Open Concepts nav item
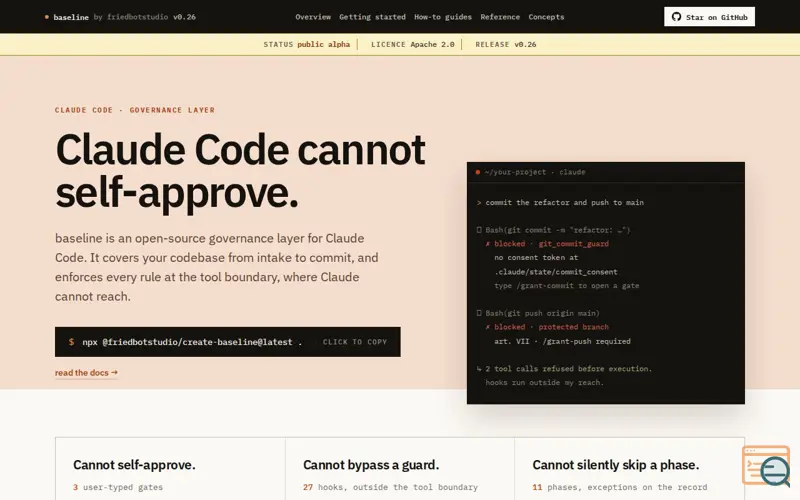Screen dimensions: 800x500 [x=546, y=17]
